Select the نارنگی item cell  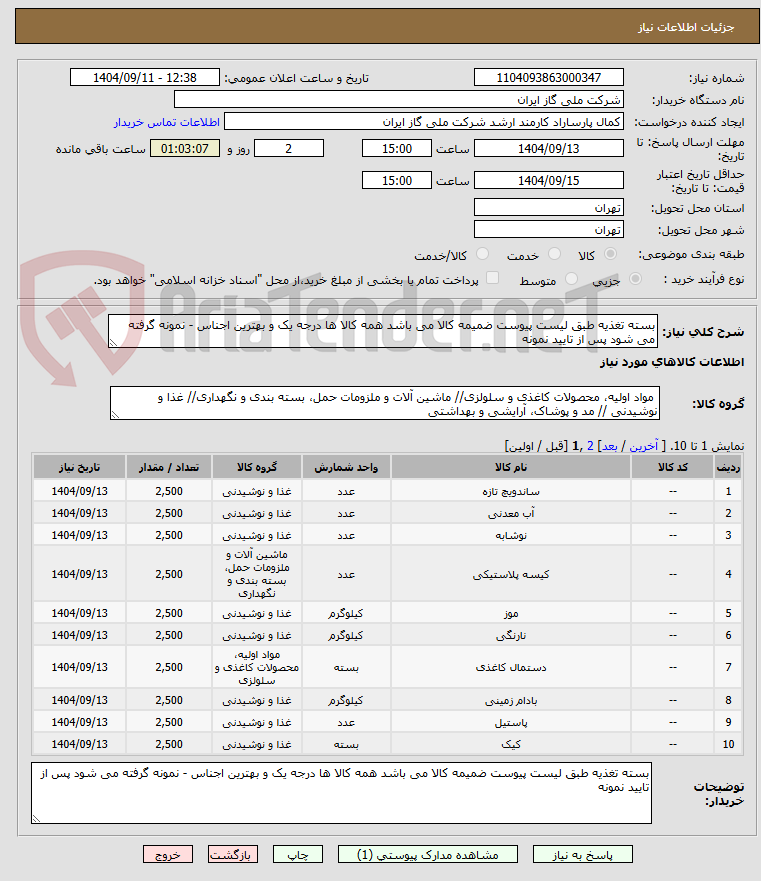pos(511,635)
